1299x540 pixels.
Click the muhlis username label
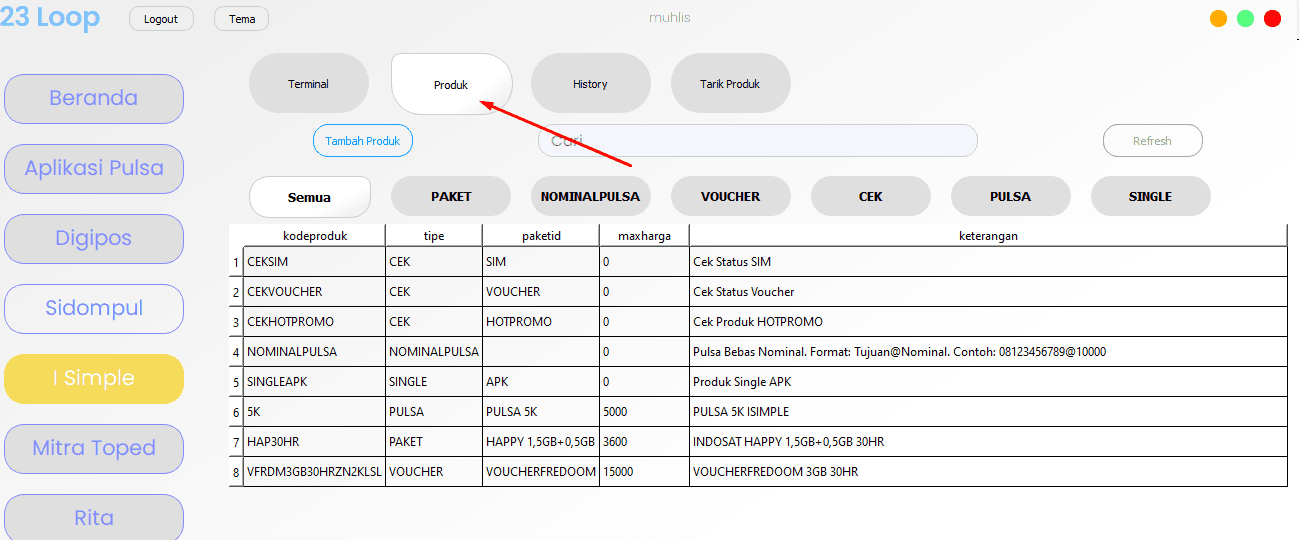pyautogui.click(x=670, y=18)
